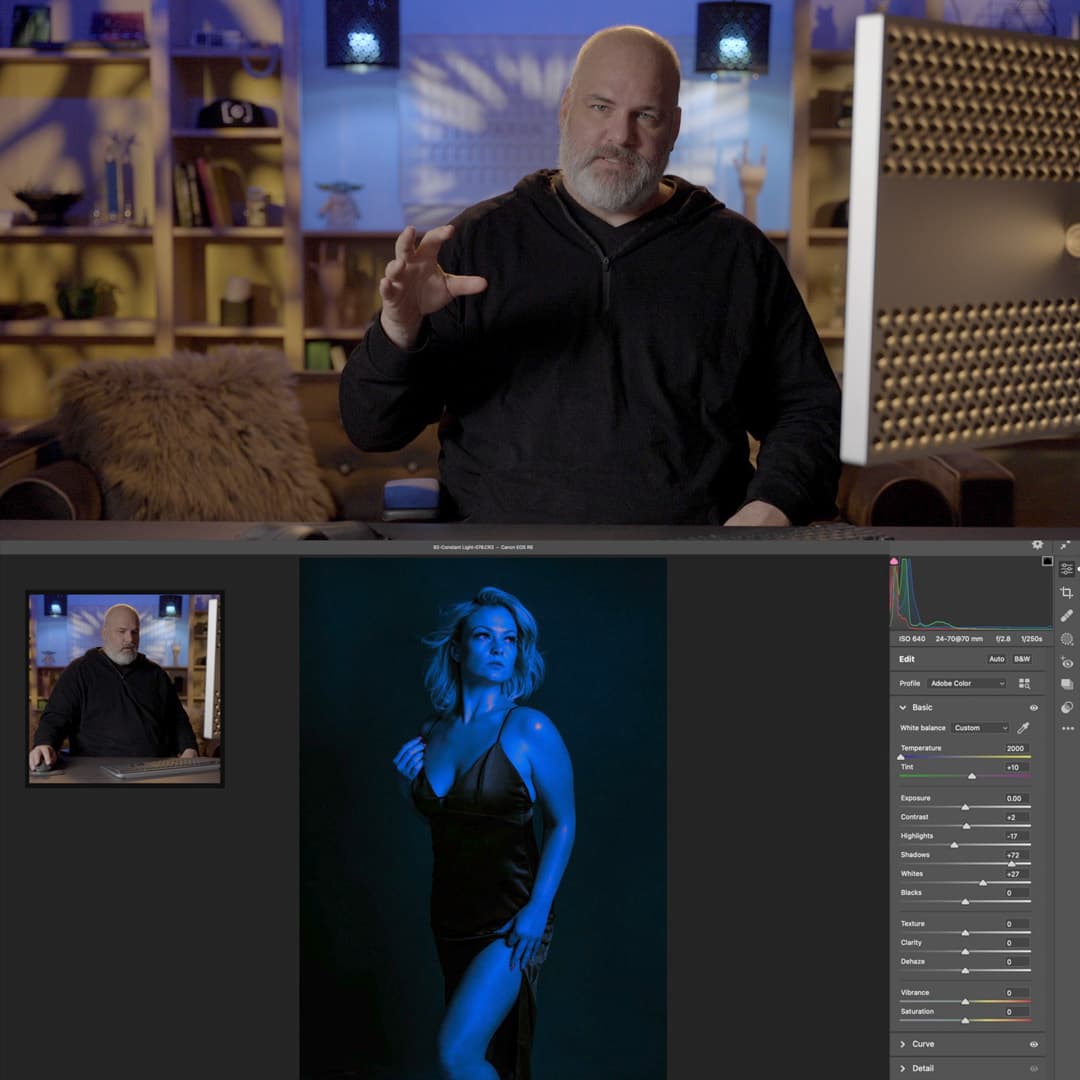Image resolution: width=1080 pixels, height=1080 pixels.
Task: Toggle the highlight clipping warning in histogram
Action: pos(1047,561)
